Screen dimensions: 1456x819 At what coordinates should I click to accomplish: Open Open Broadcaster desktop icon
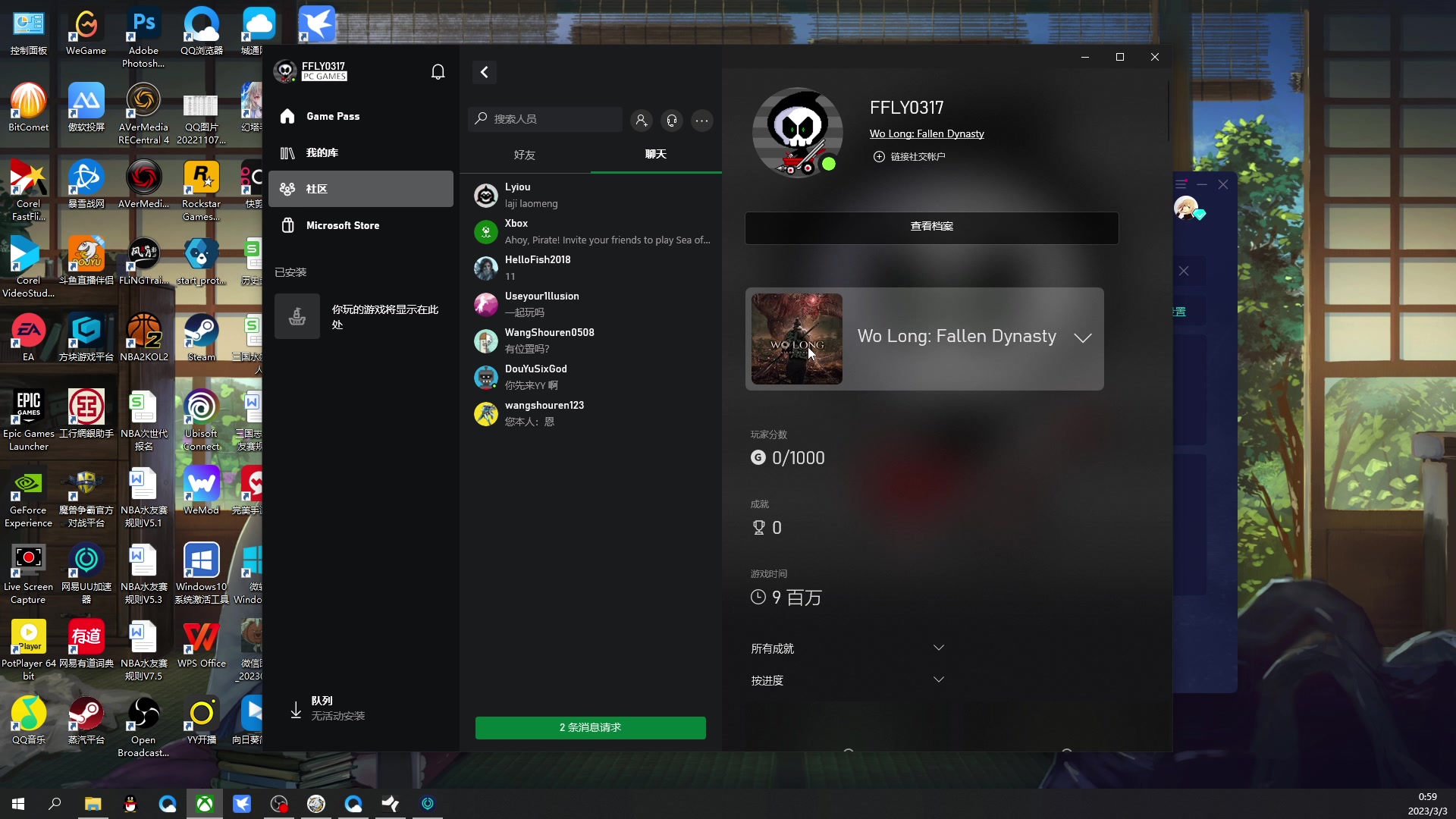click(x=143, y=726)
